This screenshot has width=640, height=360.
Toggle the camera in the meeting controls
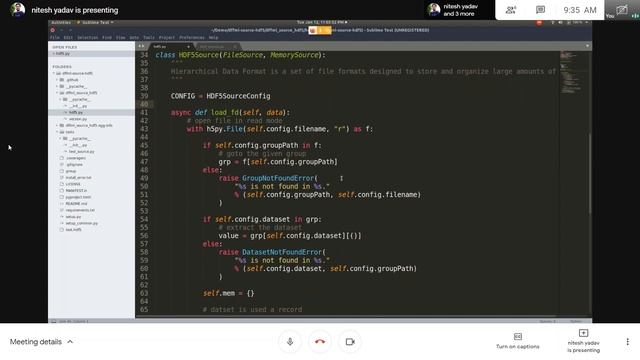click(350, 342)
